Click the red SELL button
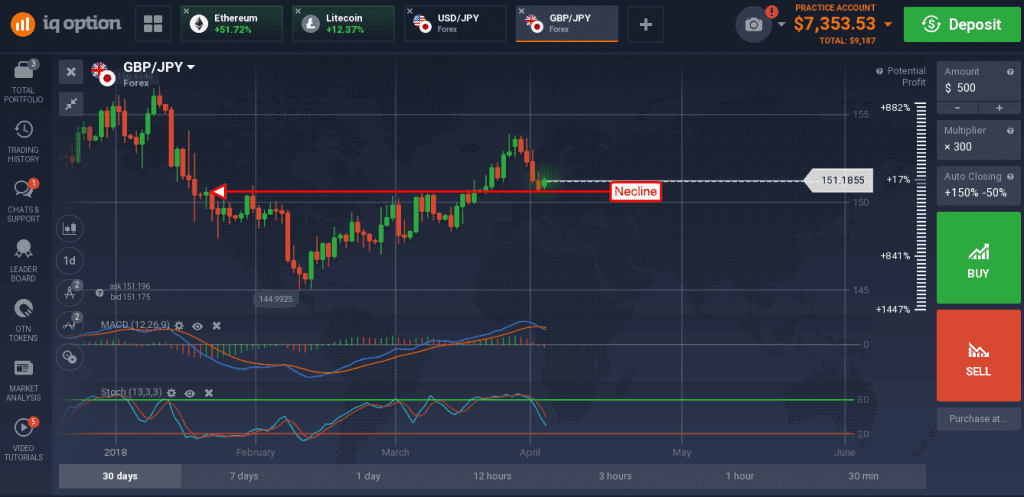Screen dimensions: 1024x497 pyautogui.click(x=978, y=355)
